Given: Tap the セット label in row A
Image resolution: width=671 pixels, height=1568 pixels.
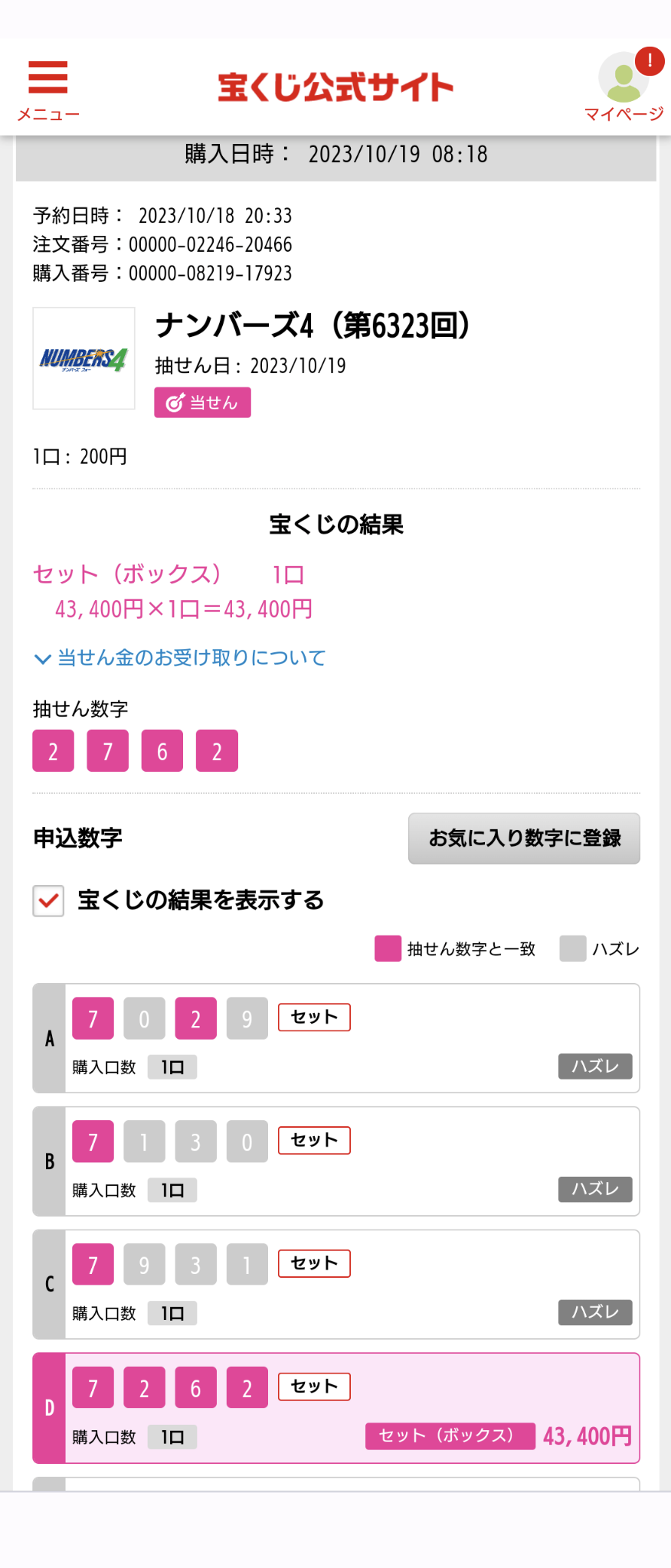Looking at the screenshot, I should 314,1018.
